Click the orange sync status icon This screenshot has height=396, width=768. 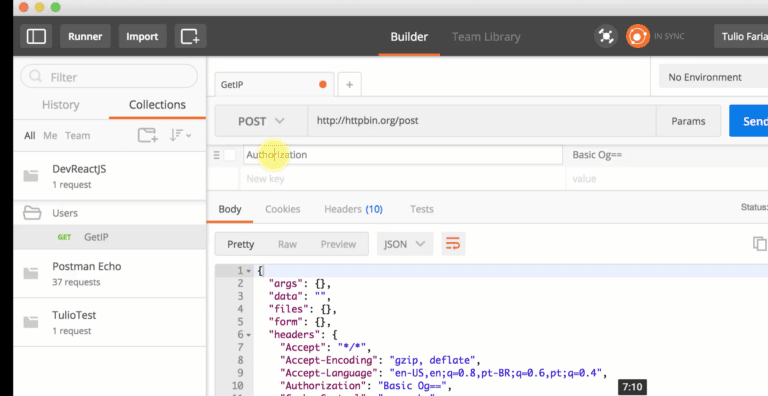tap(637, 36)
